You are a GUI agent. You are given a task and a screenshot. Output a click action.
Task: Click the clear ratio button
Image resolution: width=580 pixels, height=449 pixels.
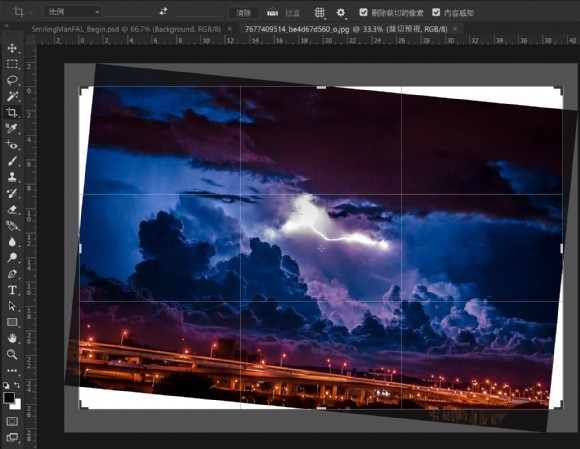pos(243,13)
